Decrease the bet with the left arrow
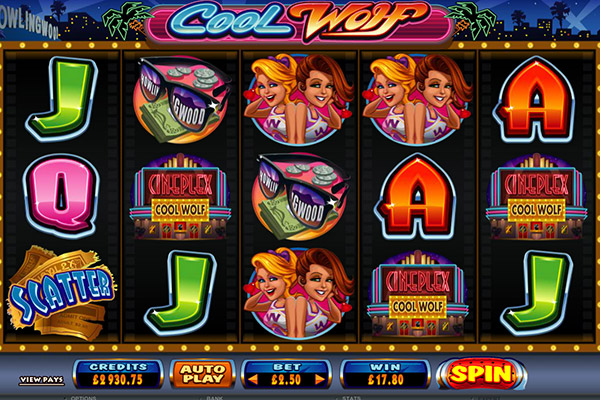This screenshot has width=600, height=400. [x=253, y=380]
